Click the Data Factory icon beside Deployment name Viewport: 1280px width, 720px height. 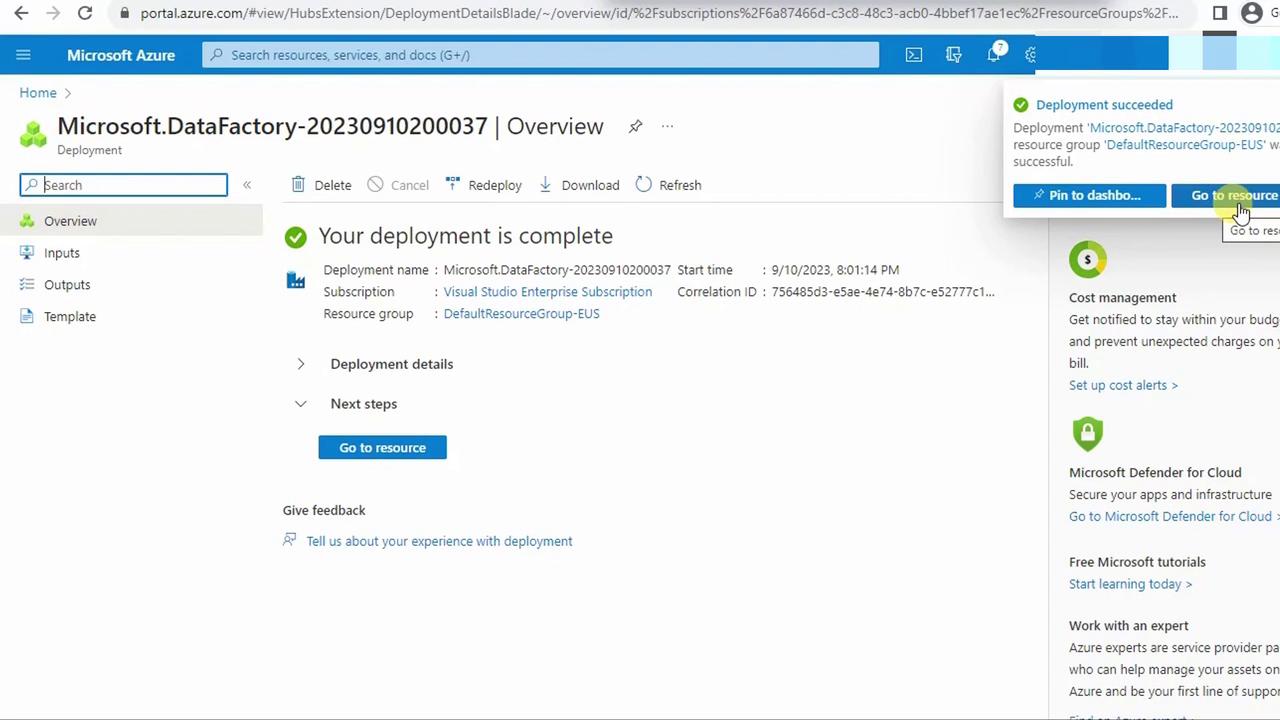(296, 281)
